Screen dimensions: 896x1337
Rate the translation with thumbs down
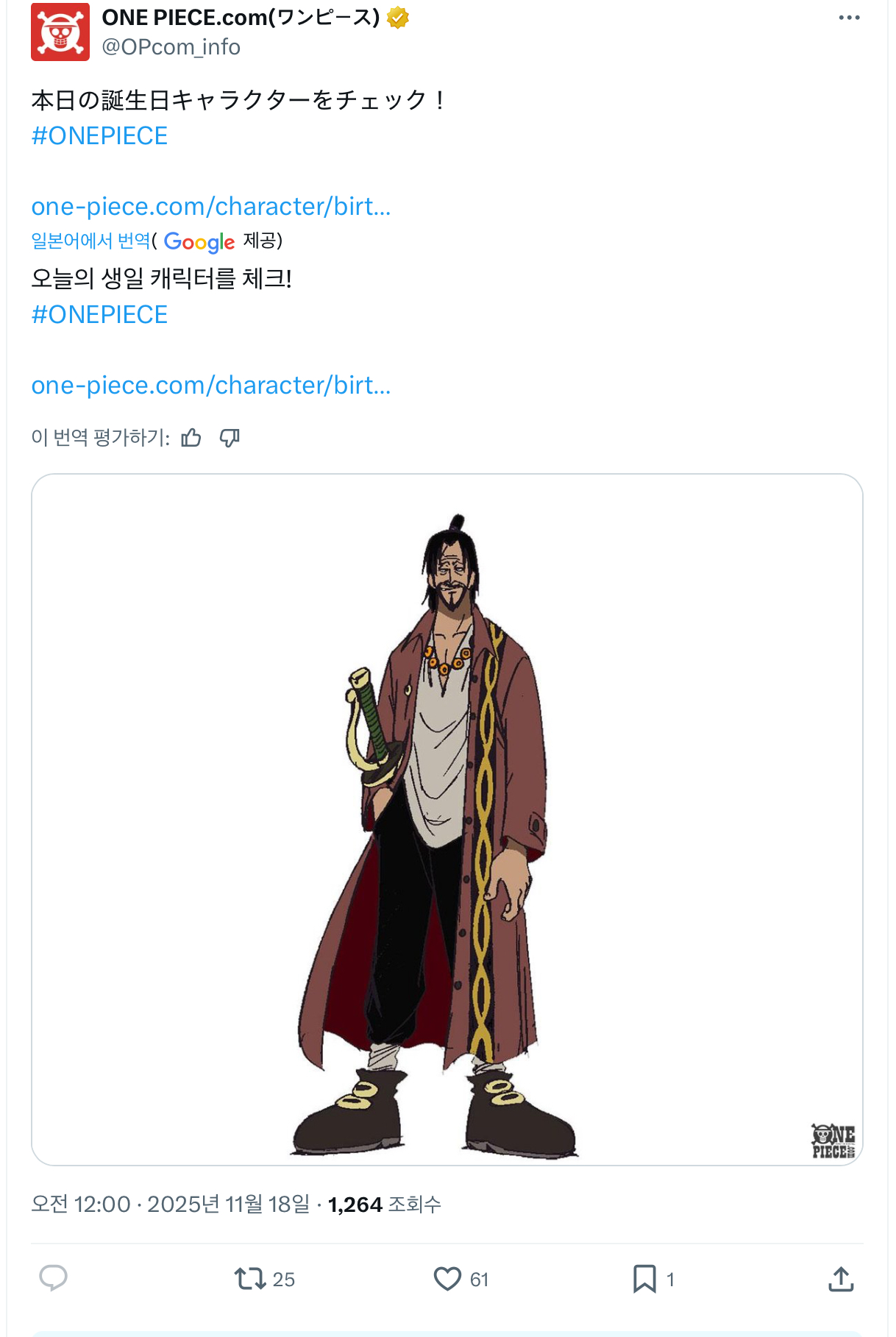(x=230, y=438)
